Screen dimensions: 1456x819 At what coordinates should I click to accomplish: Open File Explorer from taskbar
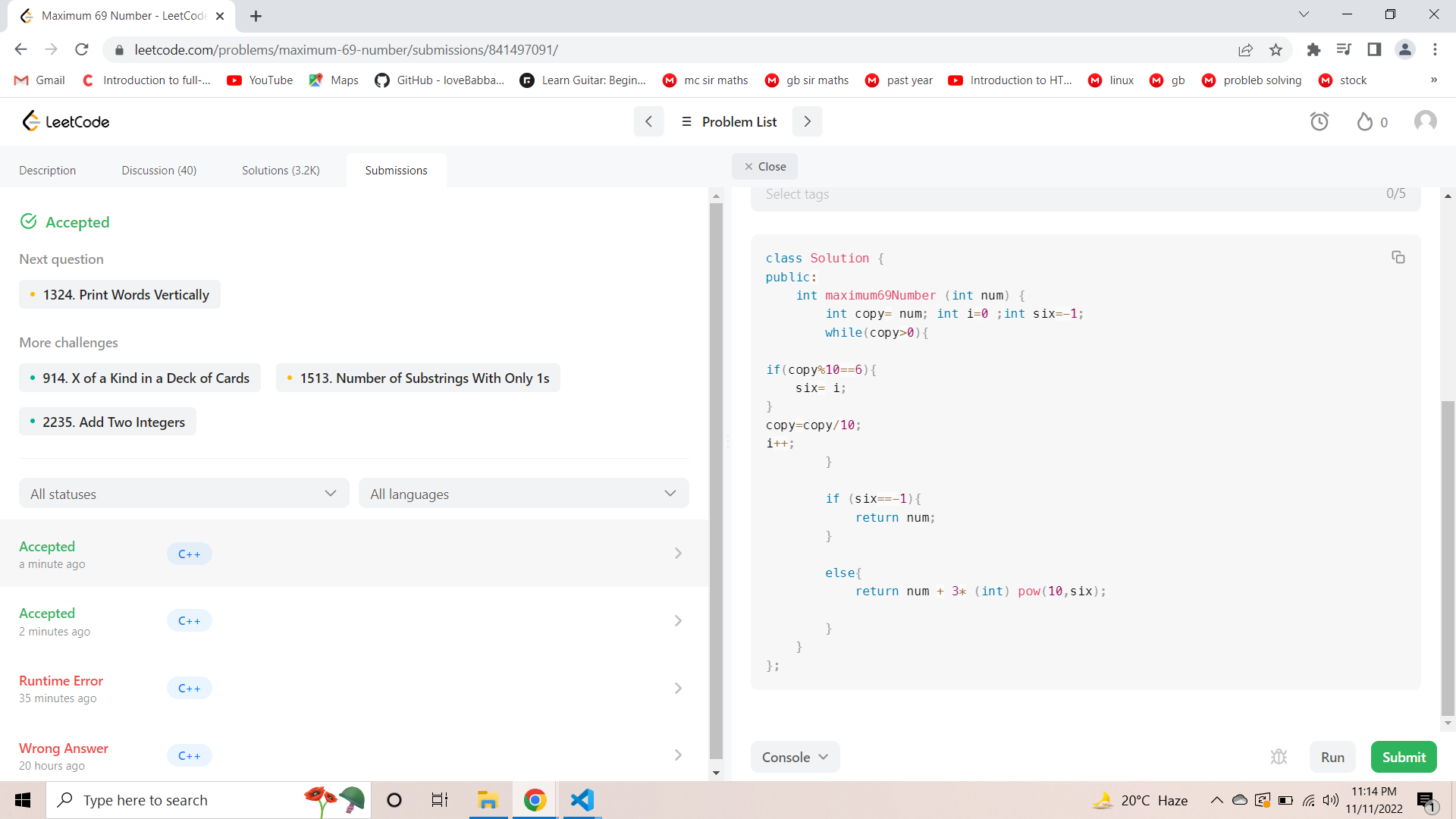[487, 800]
